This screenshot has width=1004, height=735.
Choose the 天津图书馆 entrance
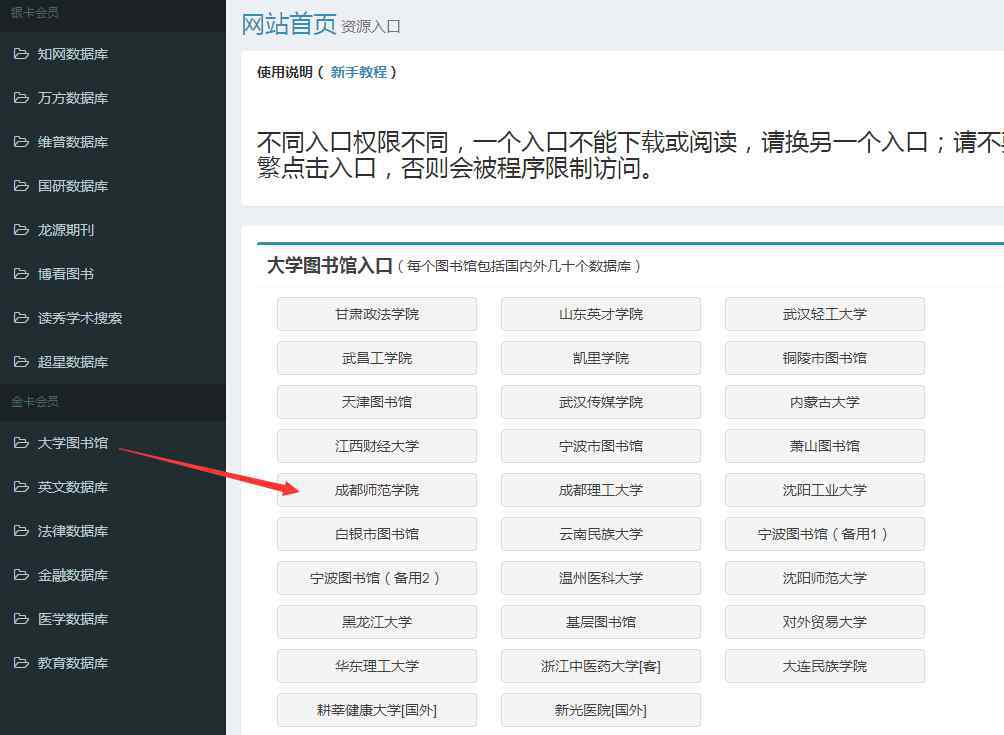click(377, 402)
